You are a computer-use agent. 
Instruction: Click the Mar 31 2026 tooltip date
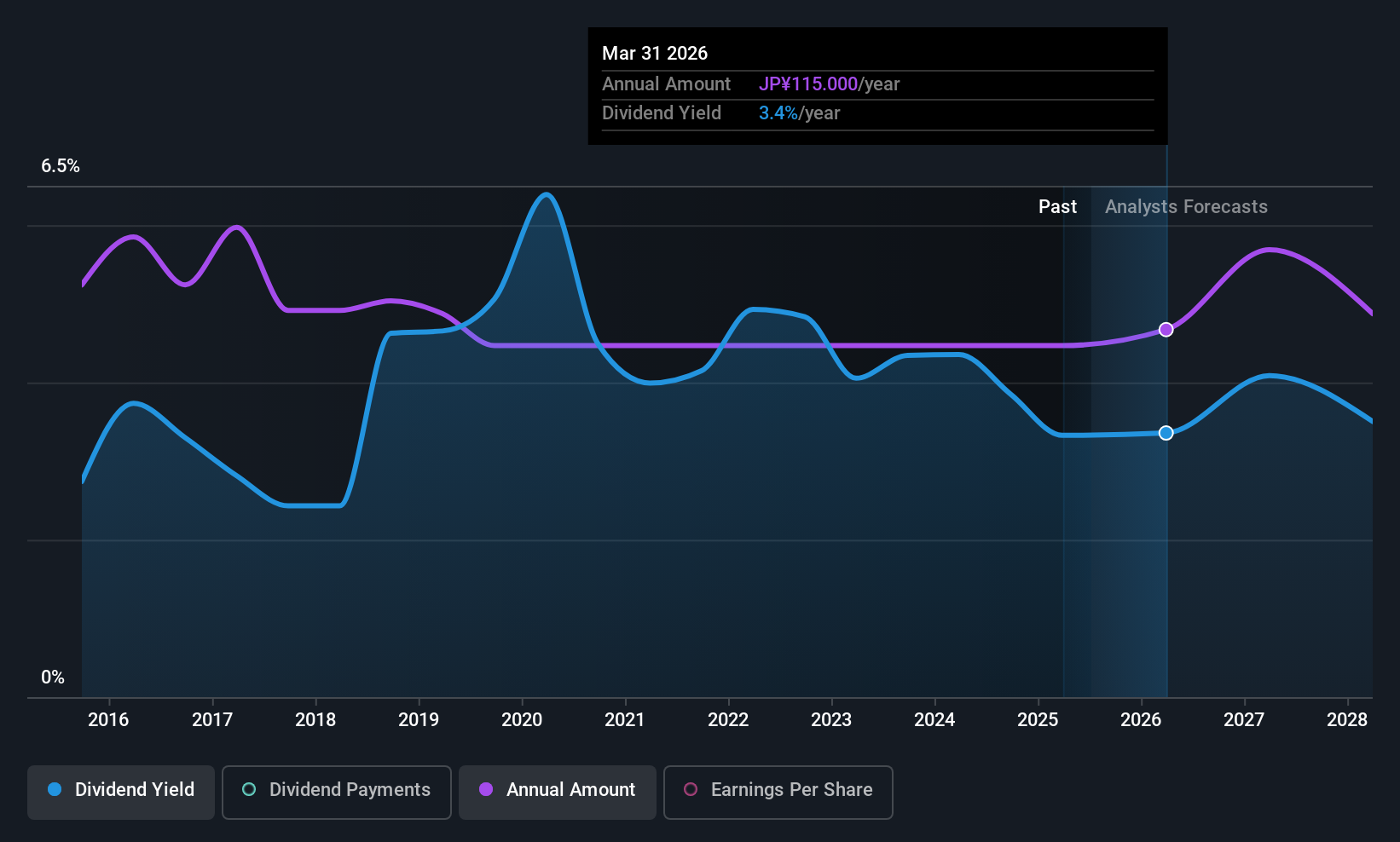coord(655,53)
